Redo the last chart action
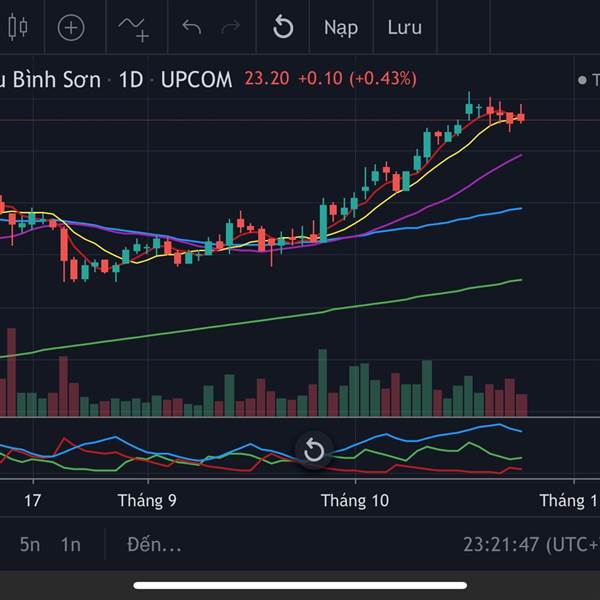The width and height of the screenshot is (600, 600). click(230, 27)
